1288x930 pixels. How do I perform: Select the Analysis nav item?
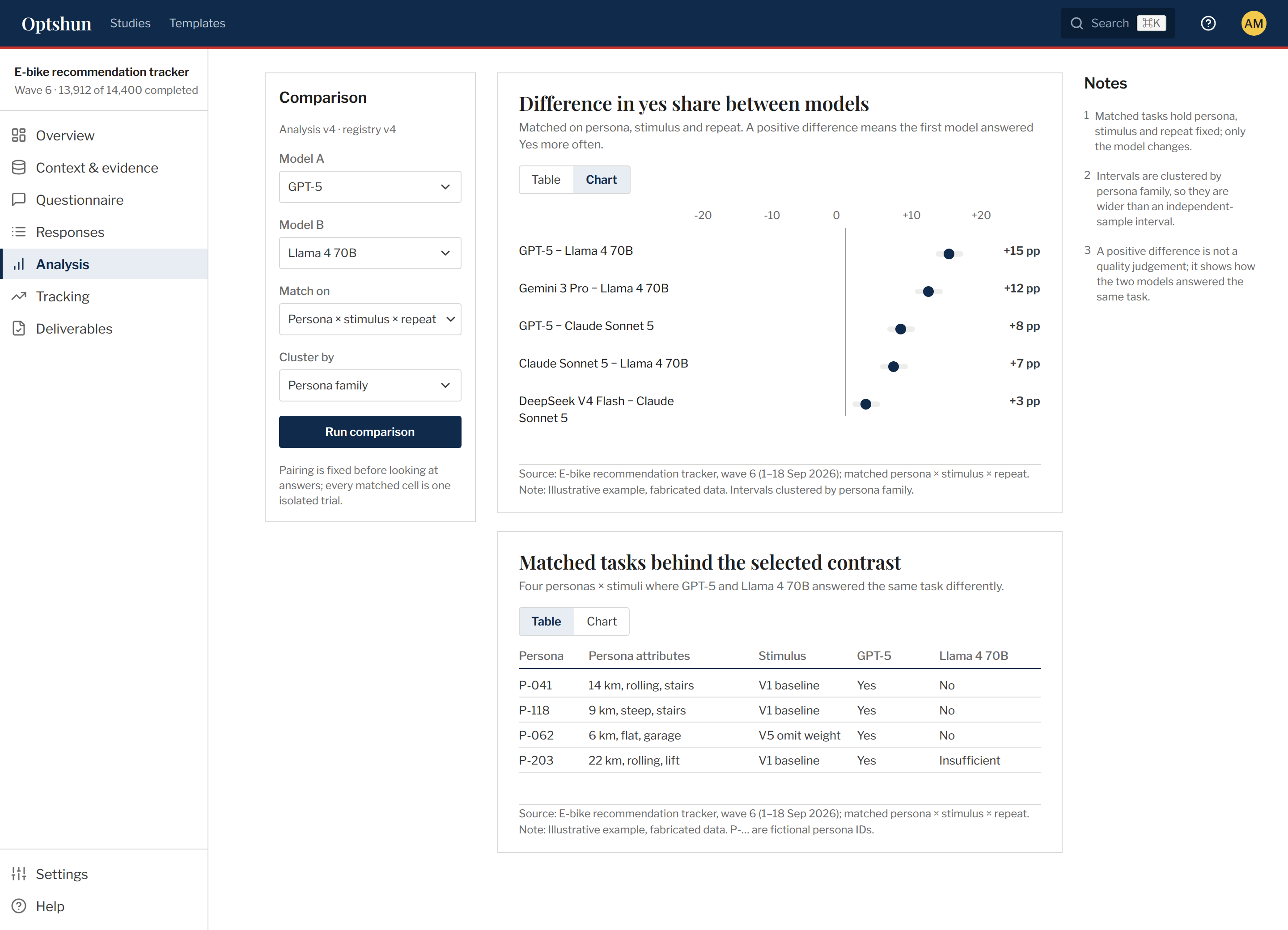click(104, 264)
